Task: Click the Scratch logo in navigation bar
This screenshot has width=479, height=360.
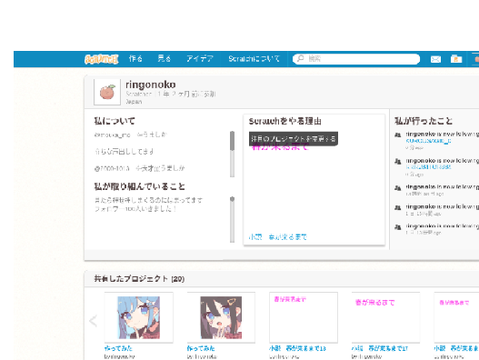Action: click(x=101, y=59)
